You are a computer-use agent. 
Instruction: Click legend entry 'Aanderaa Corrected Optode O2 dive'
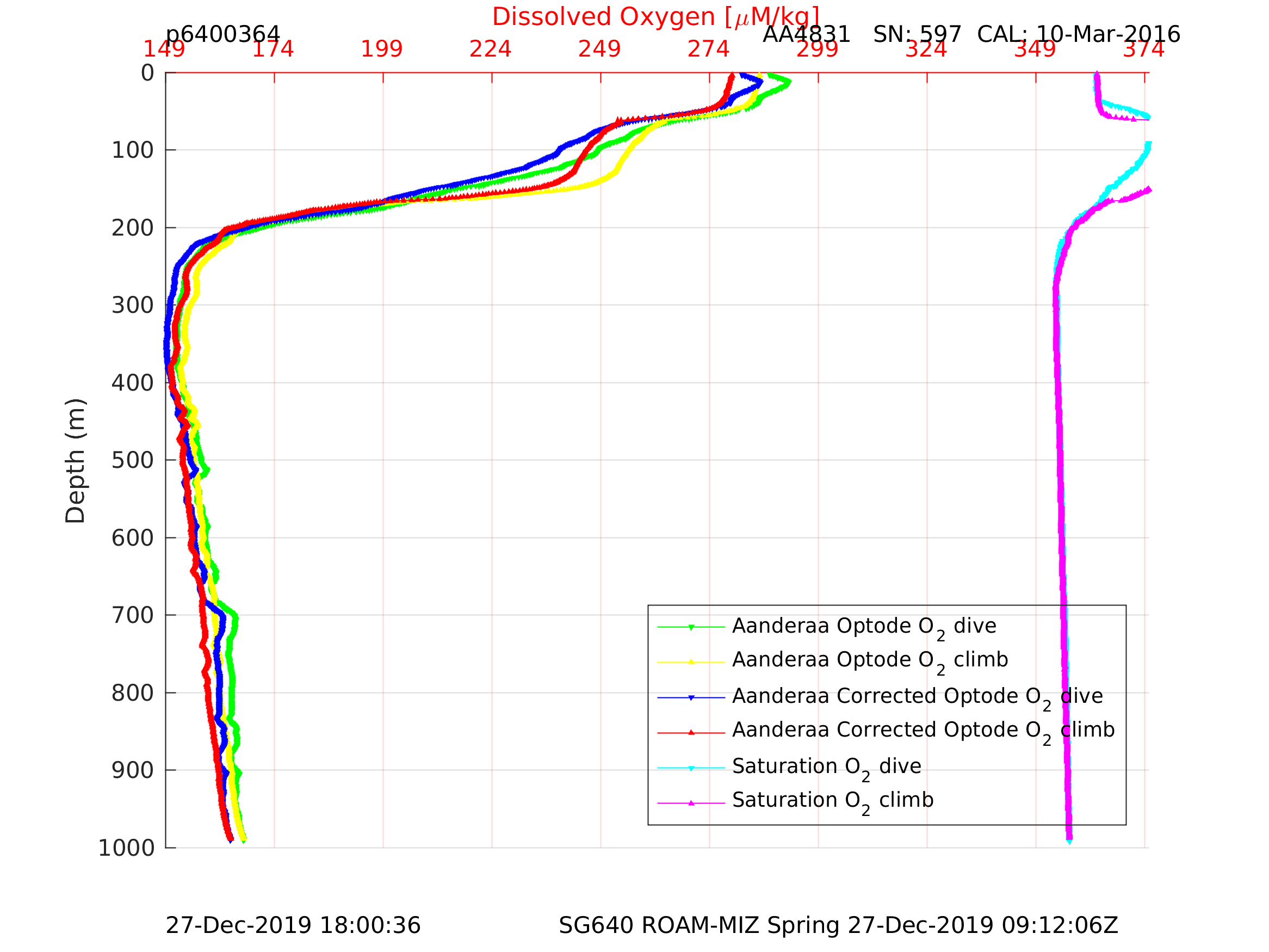[x=918, y=697]
